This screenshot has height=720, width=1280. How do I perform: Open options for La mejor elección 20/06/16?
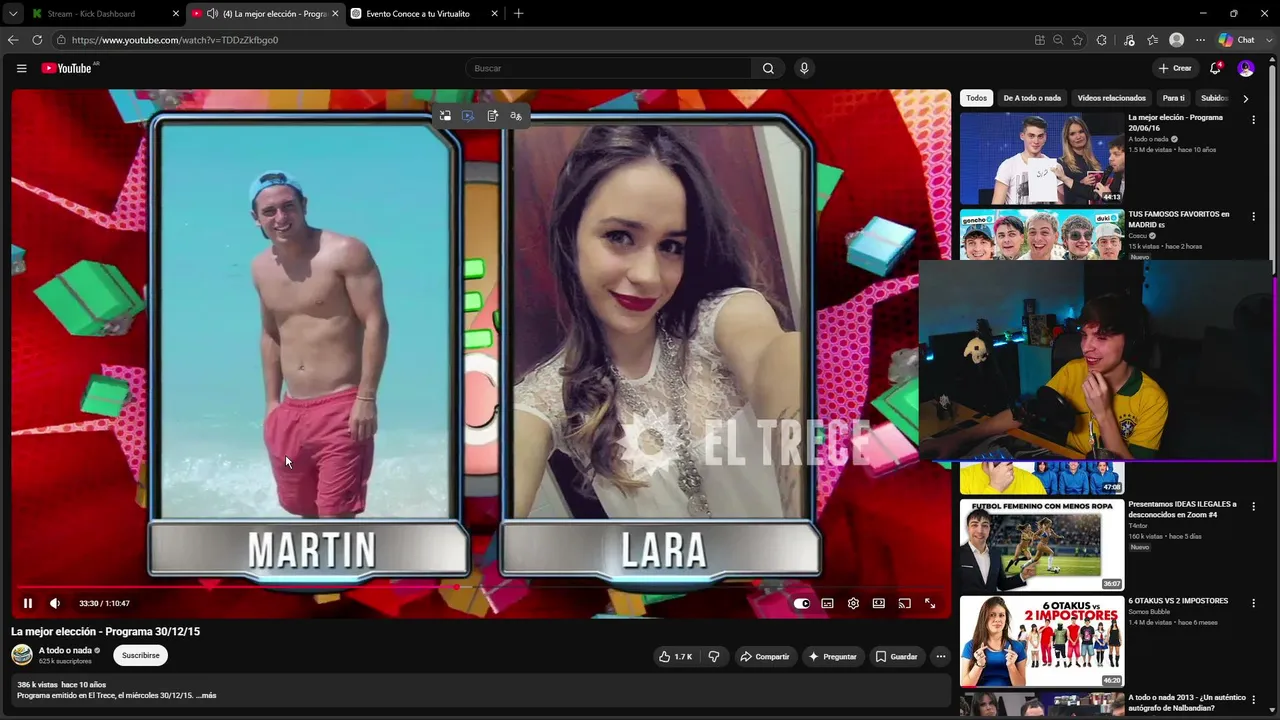pyautogui.click(x=1253, y=120)
